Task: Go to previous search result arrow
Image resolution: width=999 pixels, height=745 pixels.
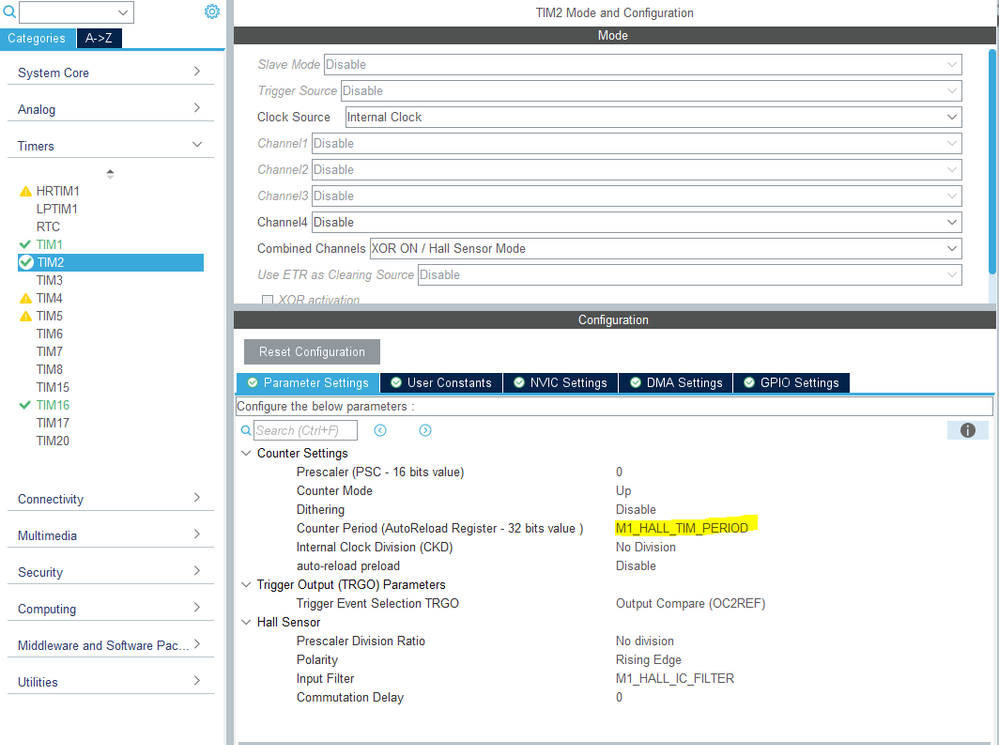Action: 380,431
